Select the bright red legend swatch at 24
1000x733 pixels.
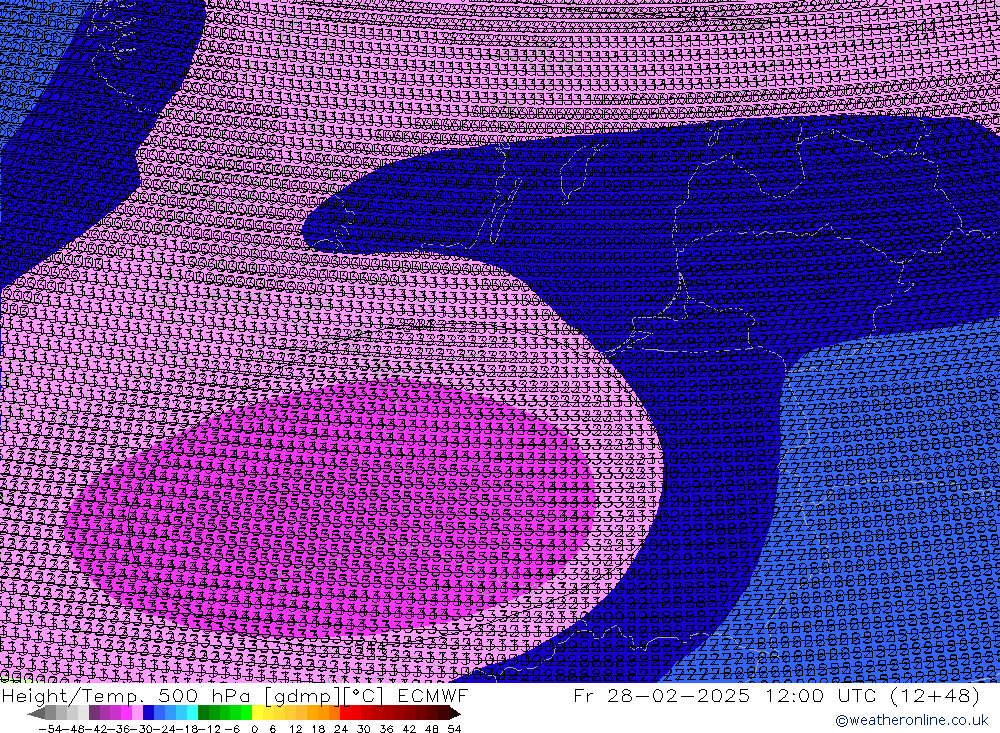[x=345, y=713]
